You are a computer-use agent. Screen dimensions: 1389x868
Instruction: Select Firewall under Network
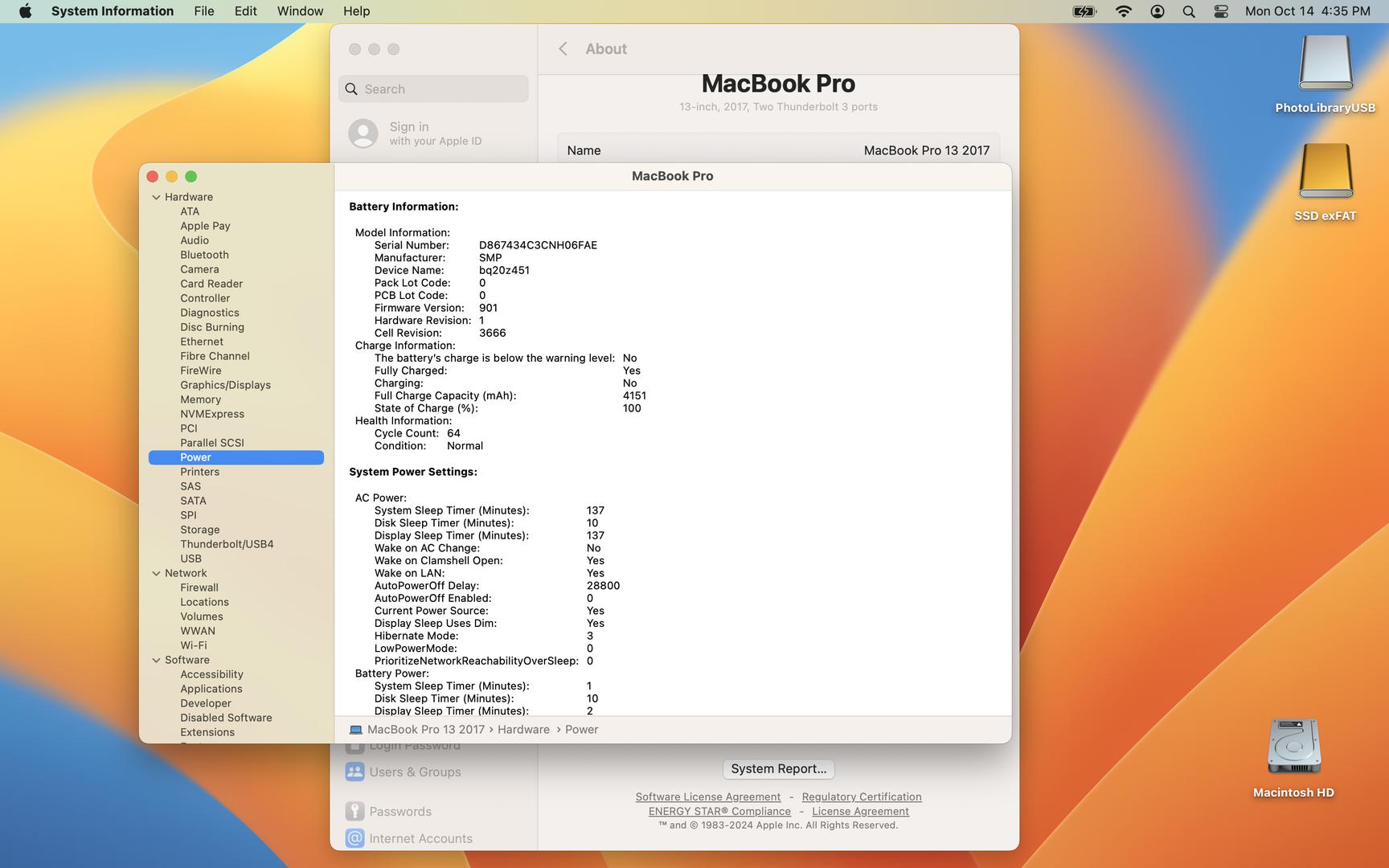[x=199, y=588]
